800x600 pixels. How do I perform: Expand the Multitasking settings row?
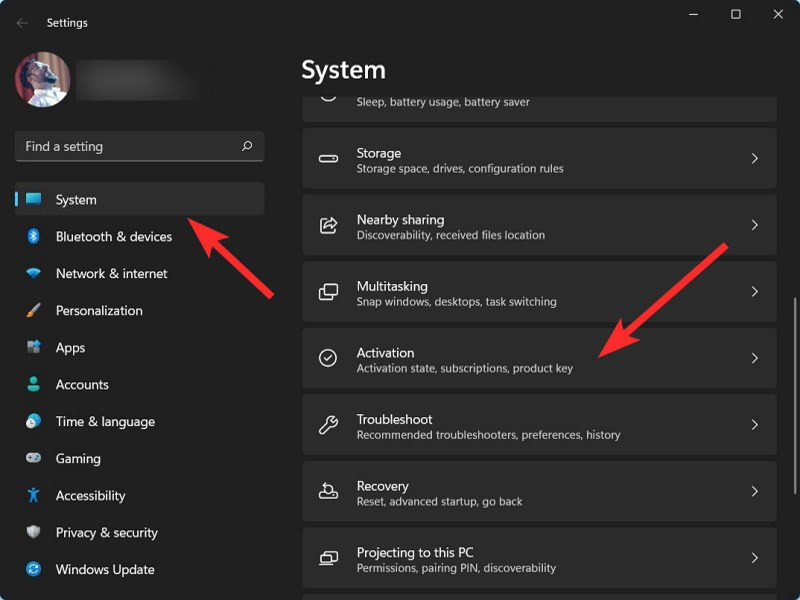(x=540, y=291)
